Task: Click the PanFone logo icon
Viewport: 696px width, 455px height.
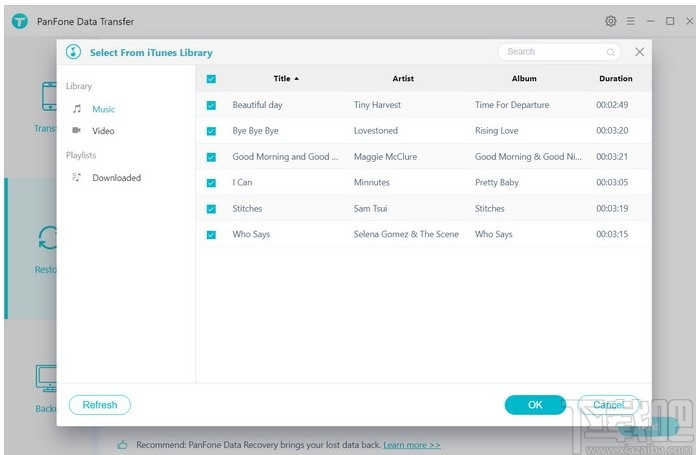Action: coord(20,21)
